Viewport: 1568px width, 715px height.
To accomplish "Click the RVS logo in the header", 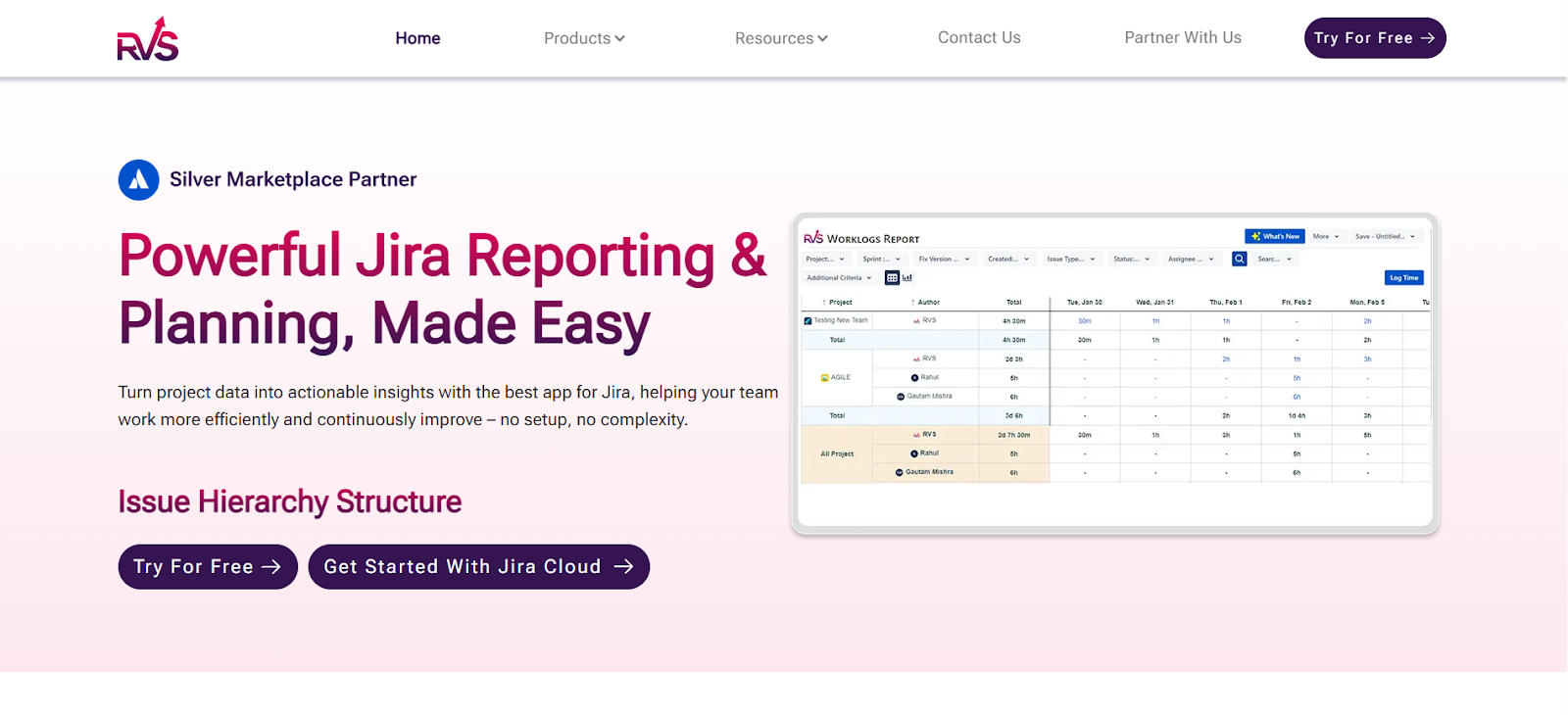I will click(x=148, y=38).
